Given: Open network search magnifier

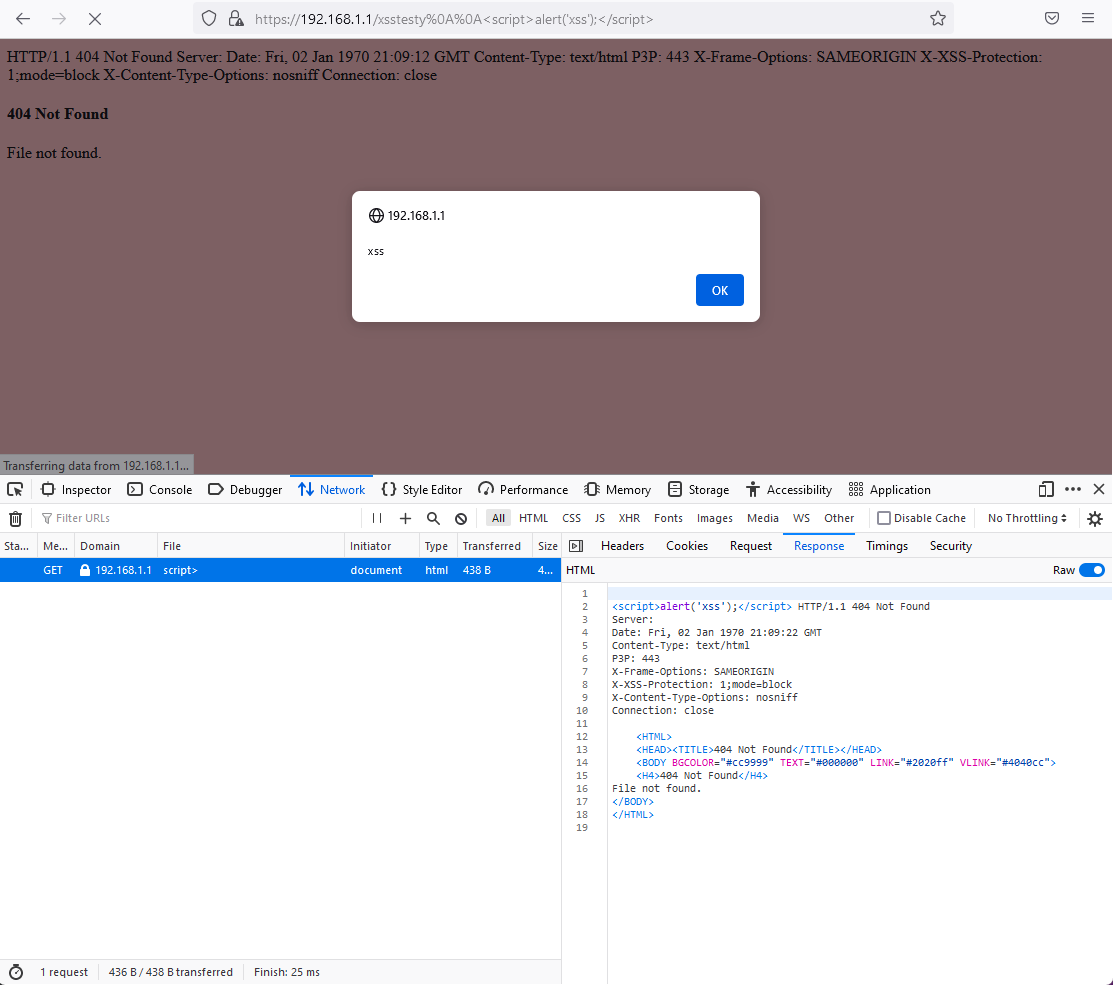Looking at the screenshot, I should [x=433, y=519].
